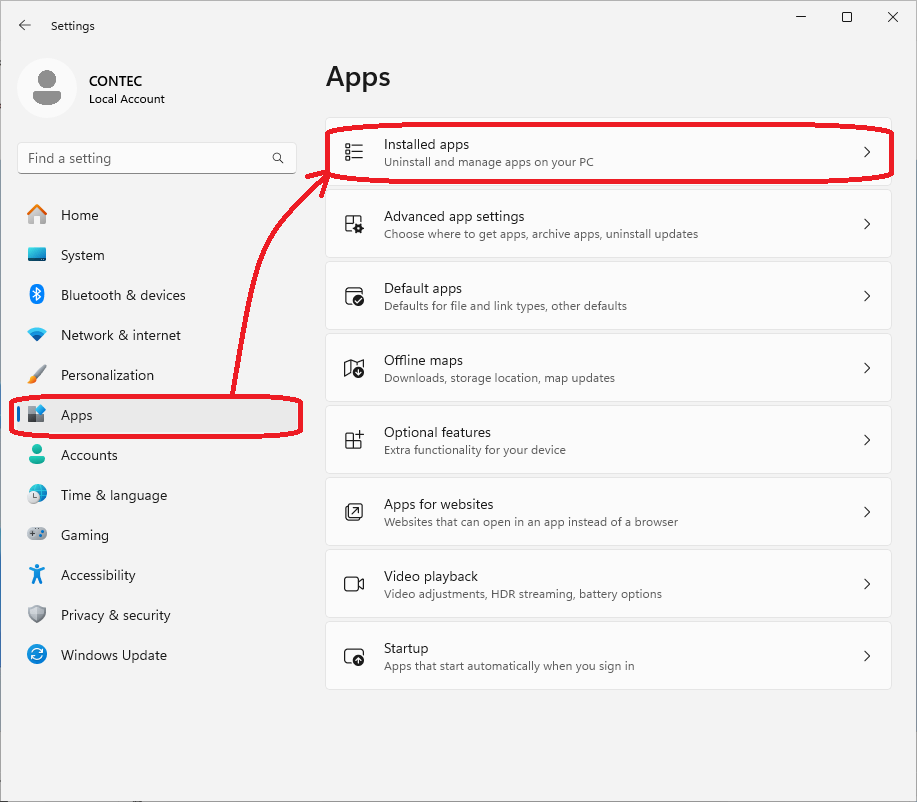Open Advanced app settings title
This screenshot has height=802, width=917.
tap(454, 216)
